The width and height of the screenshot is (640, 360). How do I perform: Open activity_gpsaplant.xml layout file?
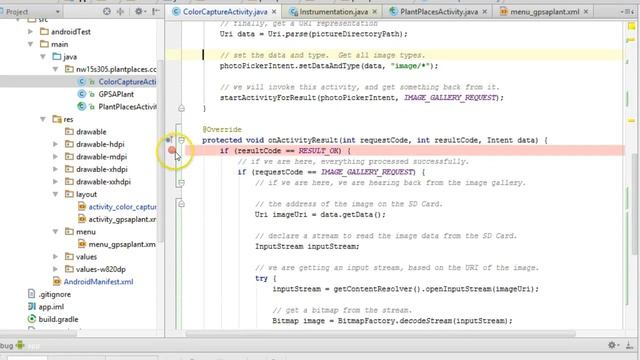coord(122,220)
